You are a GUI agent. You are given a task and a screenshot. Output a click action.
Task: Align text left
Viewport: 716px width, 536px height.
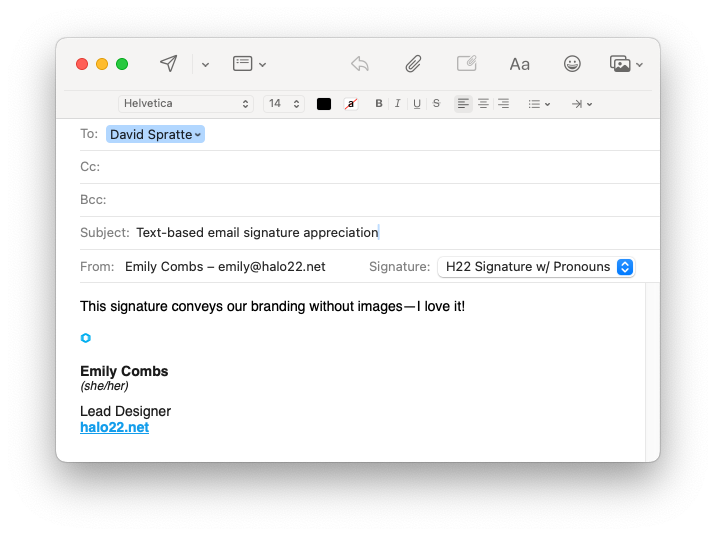coord(463,104)
